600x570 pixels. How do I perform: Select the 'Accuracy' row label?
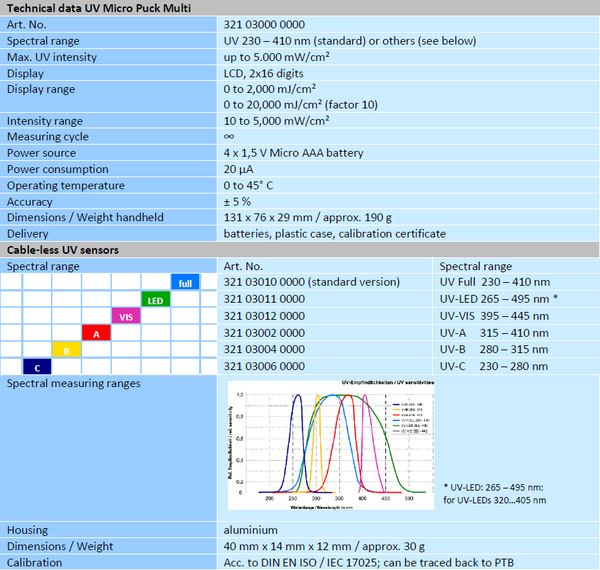[29, 202]
